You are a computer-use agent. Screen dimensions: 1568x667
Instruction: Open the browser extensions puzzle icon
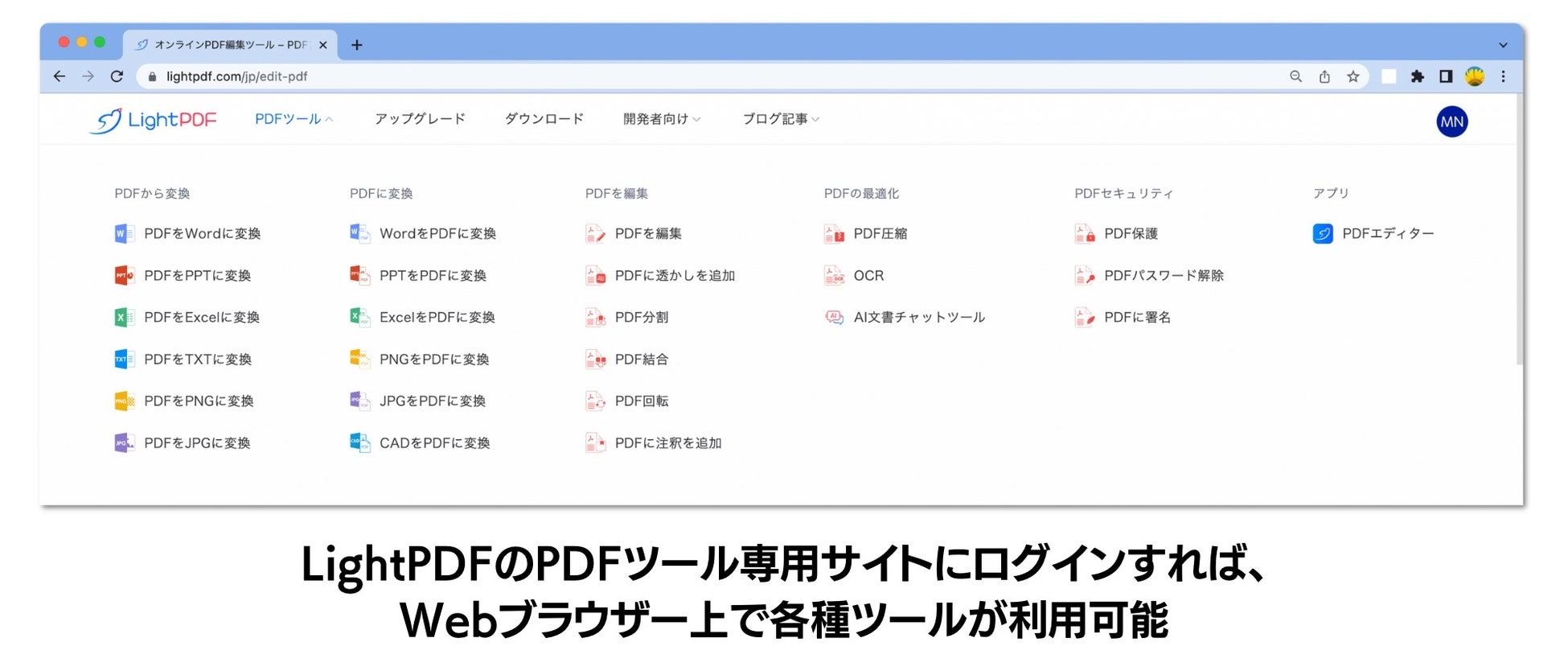tap(1418, 76)
